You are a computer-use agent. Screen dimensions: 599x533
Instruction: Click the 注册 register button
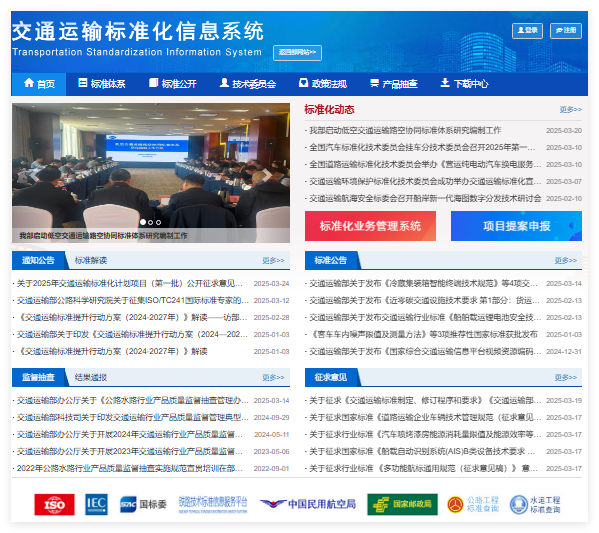coord(566,31)
